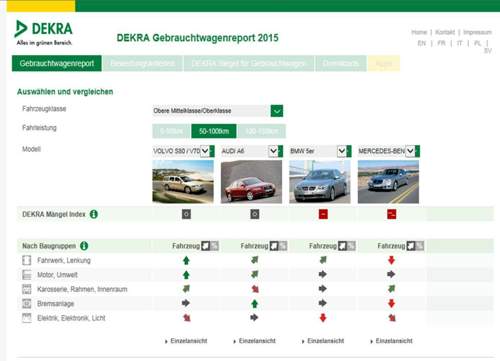Viewport: 500px width, 361px height.
Task: Click Audi's red diagonal arrow in Karosserie row
Action: 255,289
